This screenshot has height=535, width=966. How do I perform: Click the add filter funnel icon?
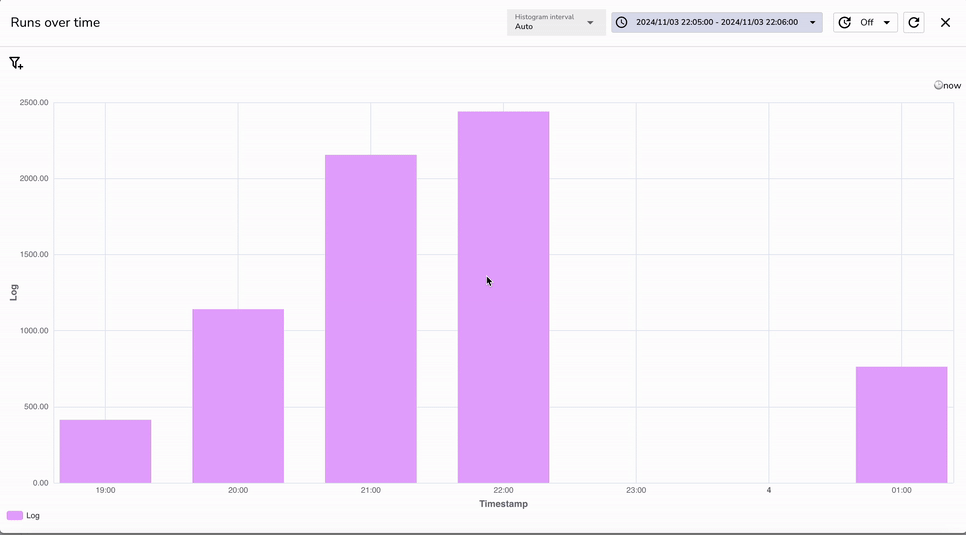[x=16, y=63]
